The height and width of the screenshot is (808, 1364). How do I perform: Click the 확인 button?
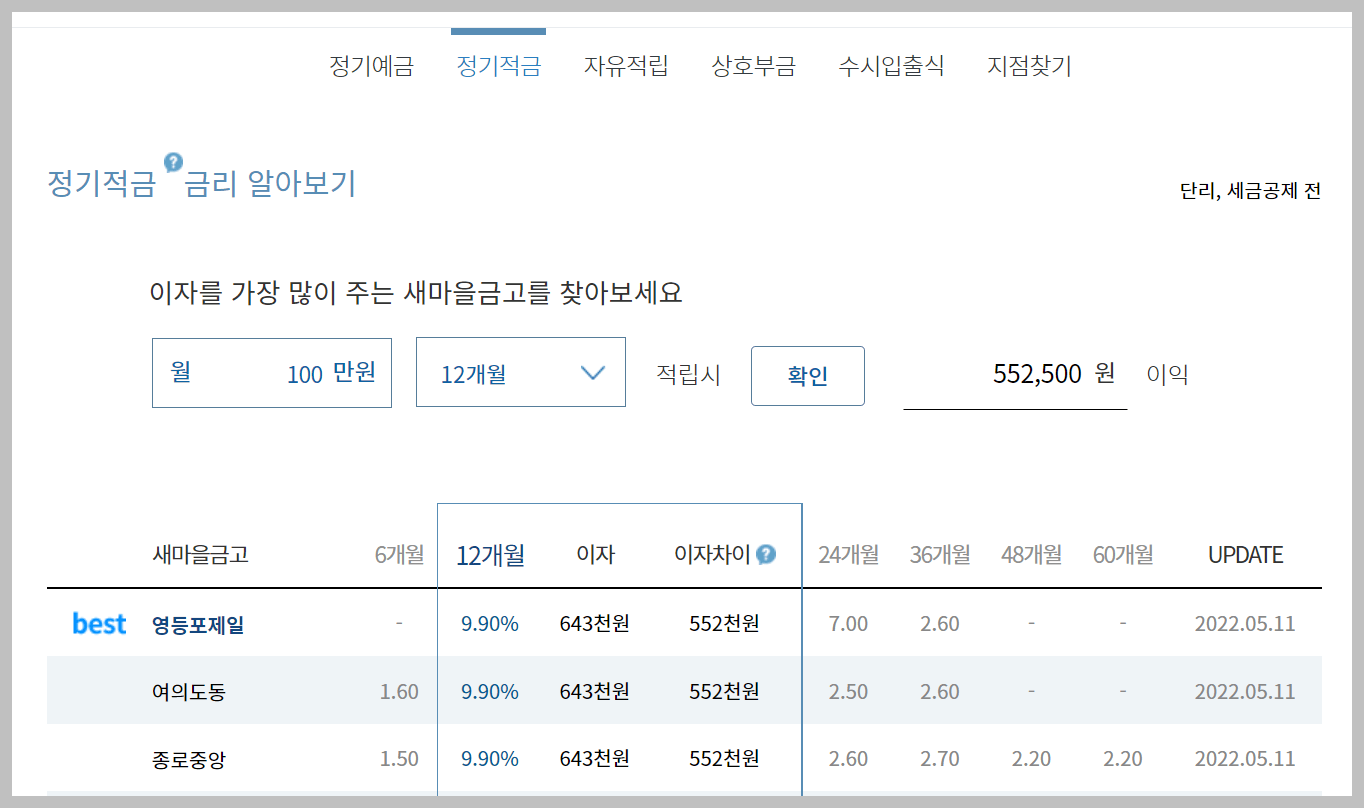point(808,376)
